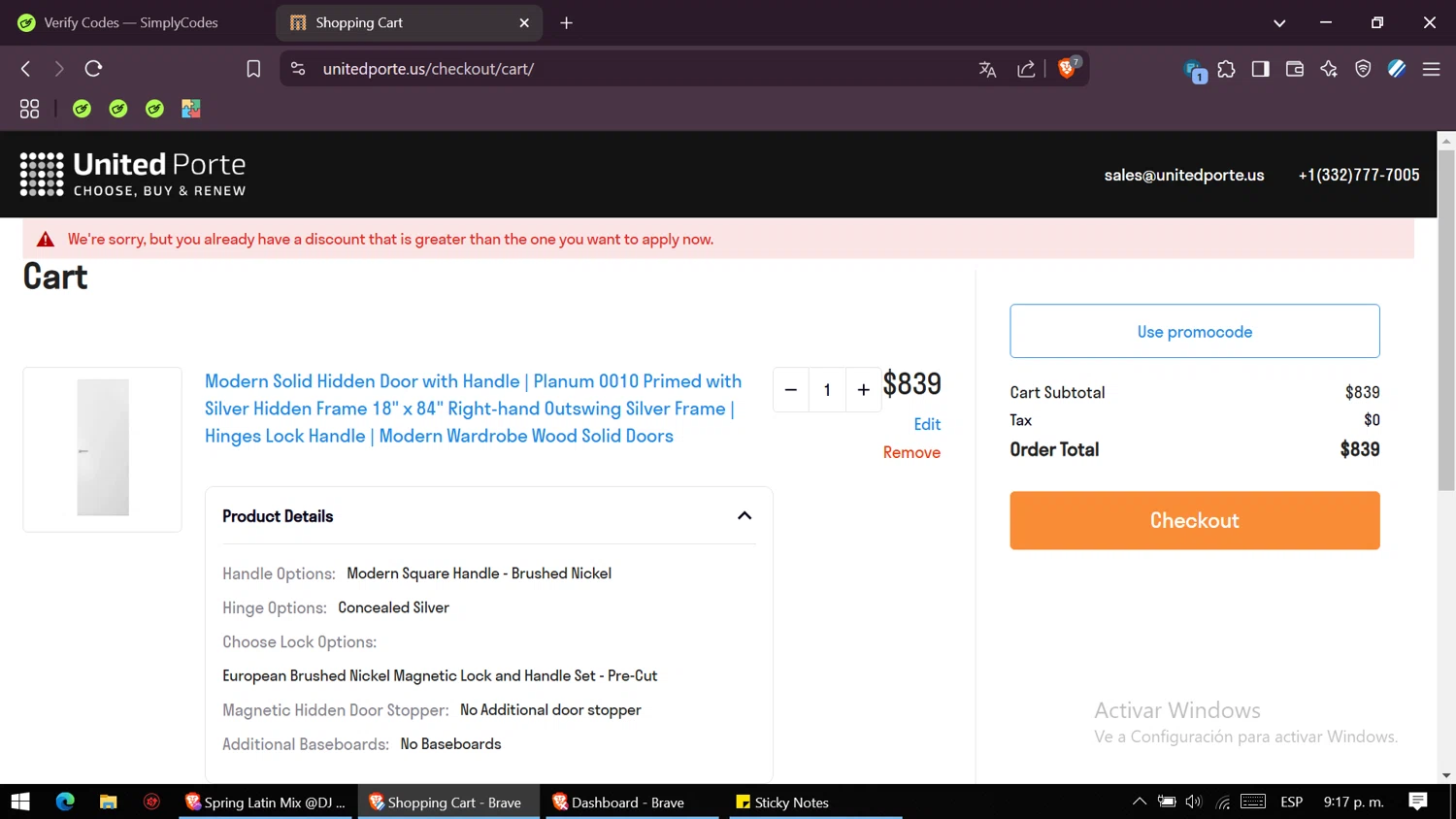Select the Shopping Cart tab
The height and width of the screenshot is (819, 1456).
point(408,22)
